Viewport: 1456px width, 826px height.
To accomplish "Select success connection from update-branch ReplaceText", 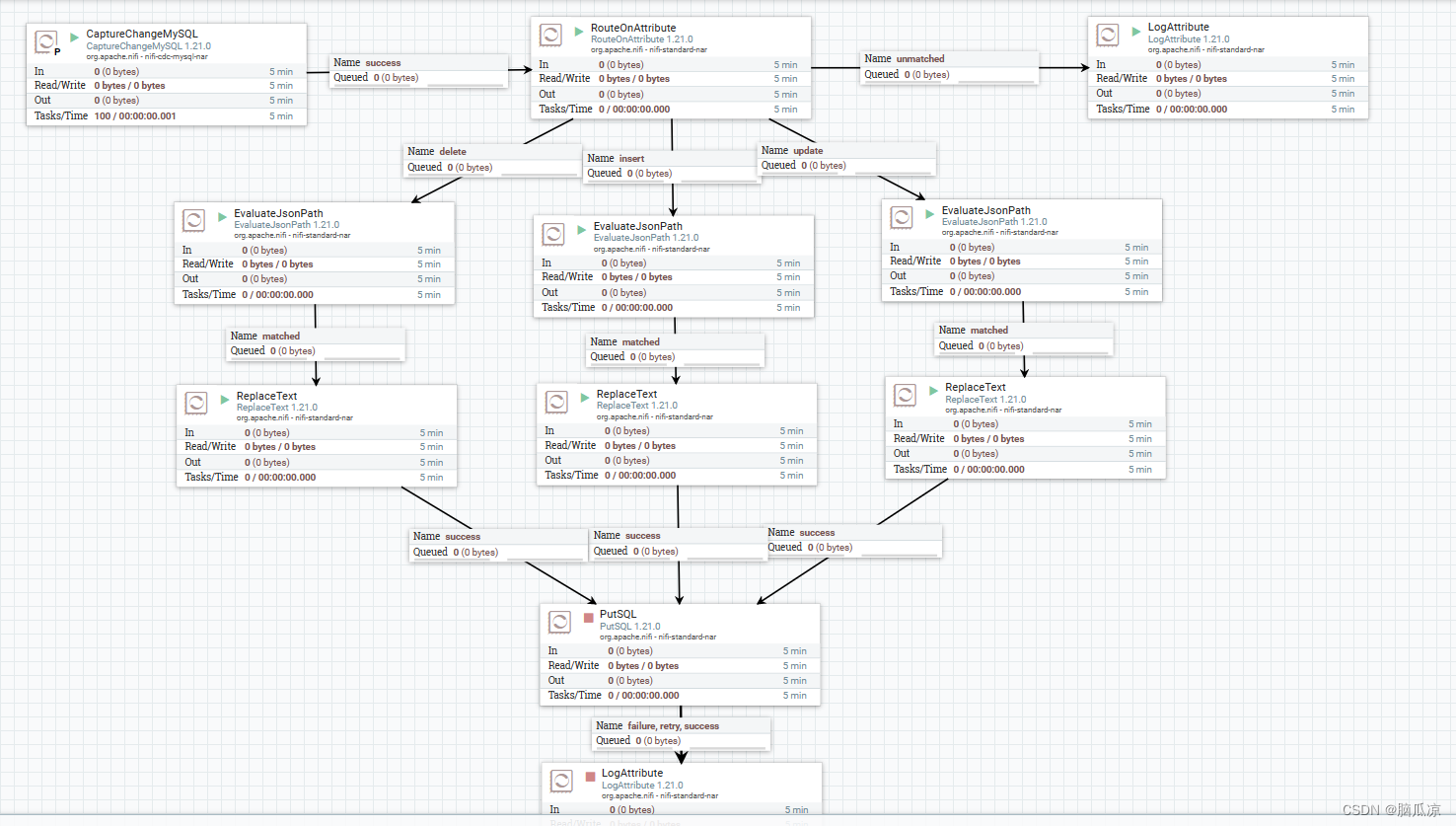I will pos(854,540).
